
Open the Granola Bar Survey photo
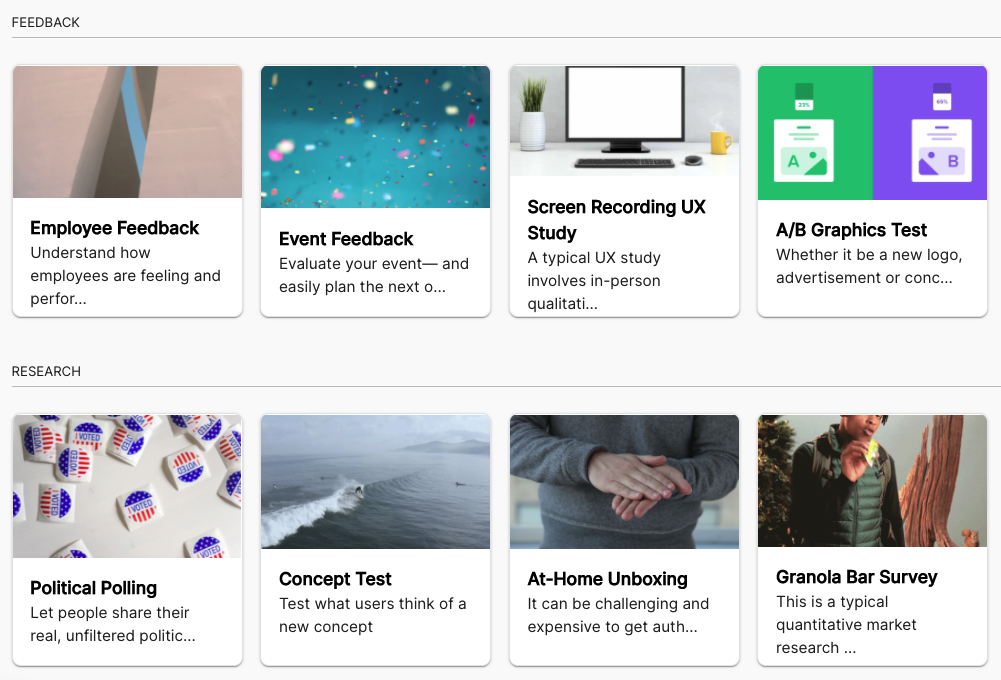coord(872,481)
